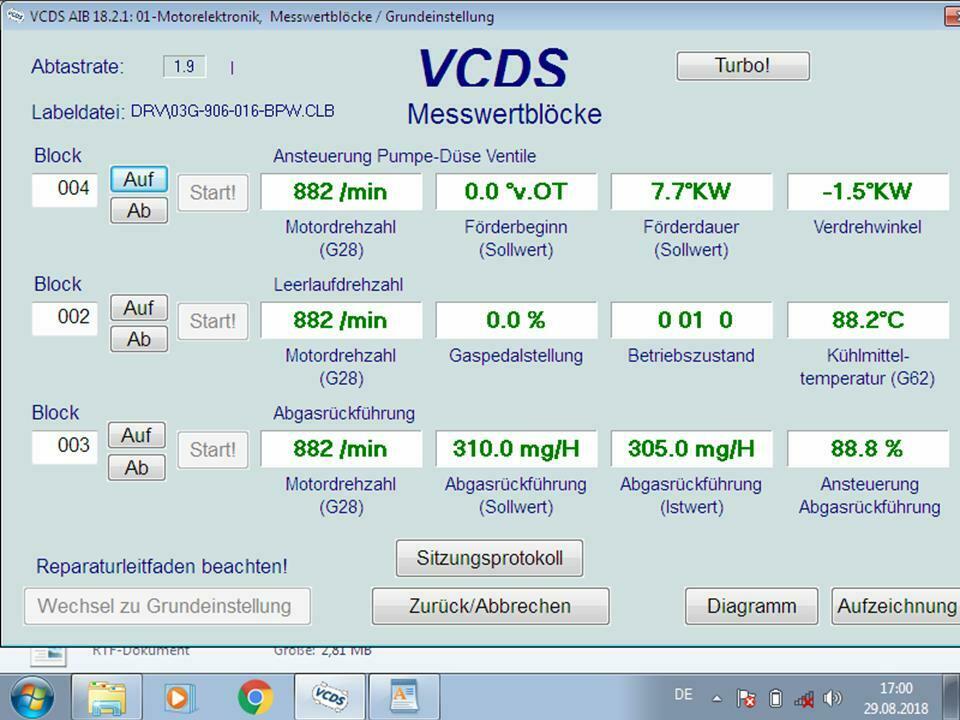Click the VCDS icon in the title bar
960x720 pixels.
15,16
